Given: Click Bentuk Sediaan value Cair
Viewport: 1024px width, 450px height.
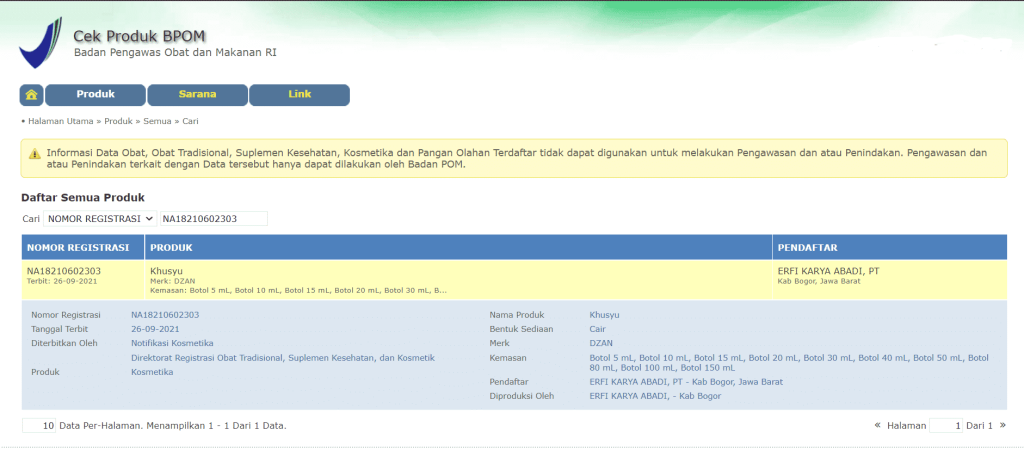Looking at the screenshot, I should coord(598,329).
